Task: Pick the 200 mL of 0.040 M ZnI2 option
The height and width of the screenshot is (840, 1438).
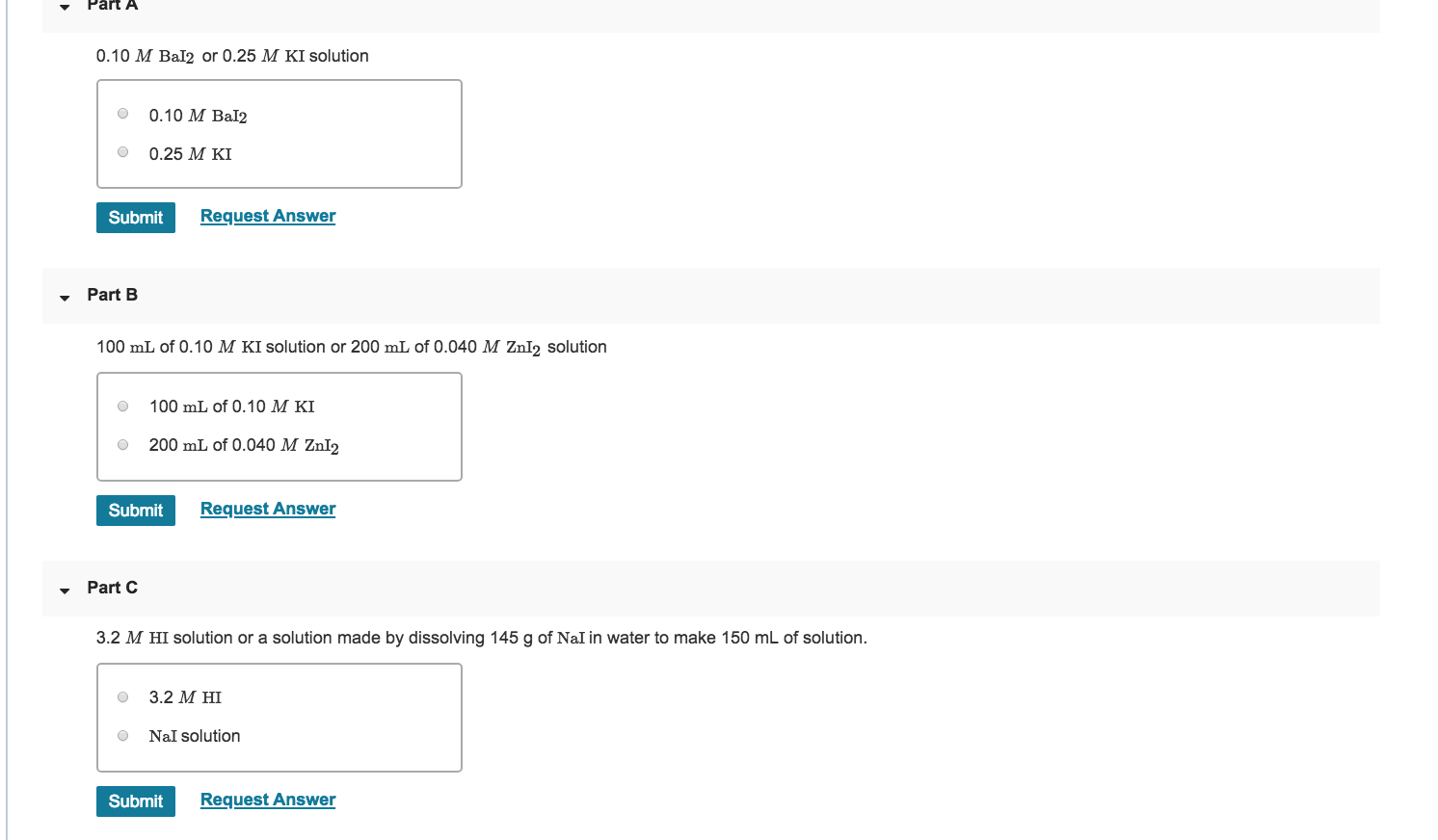Action: pyautogui.click(x=122, y=445)
